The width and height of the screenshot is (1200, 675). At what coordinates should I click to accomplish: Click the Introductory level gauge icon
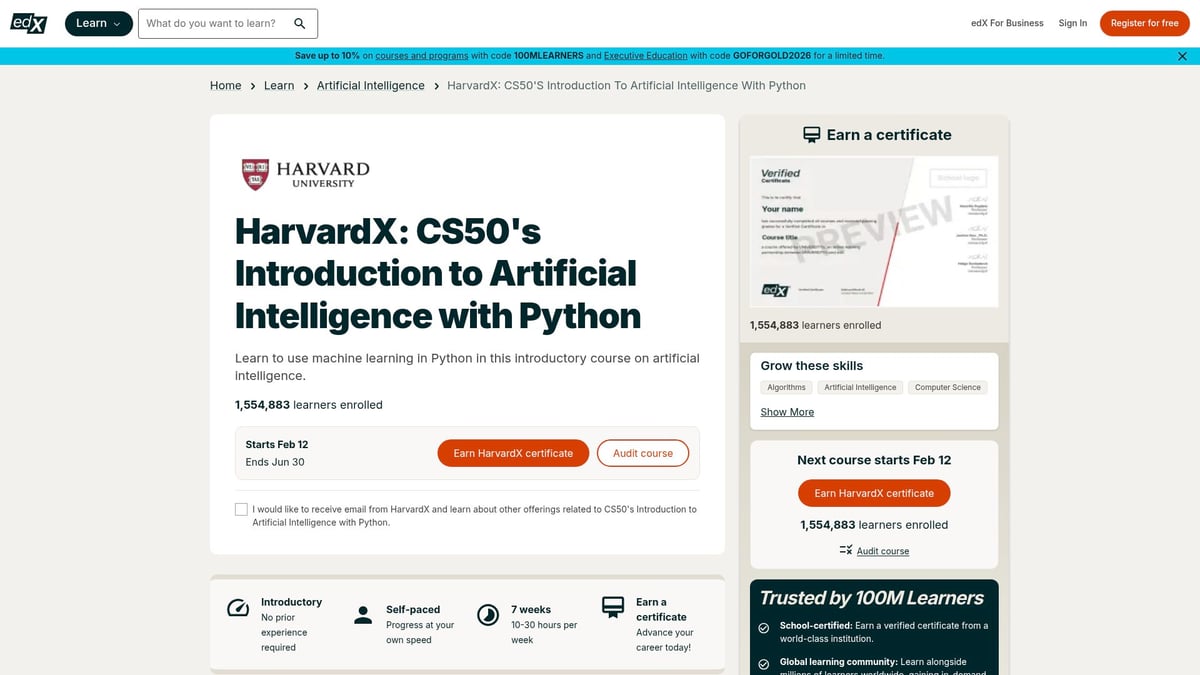[238, 608]
